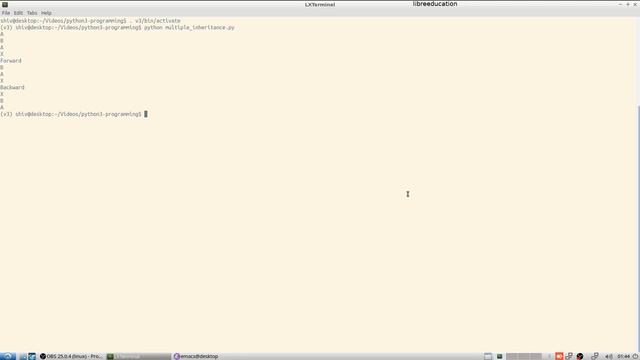Click the small monitor icon in tray
Viewport: 640px width, 360px height.
coord(500,356)
